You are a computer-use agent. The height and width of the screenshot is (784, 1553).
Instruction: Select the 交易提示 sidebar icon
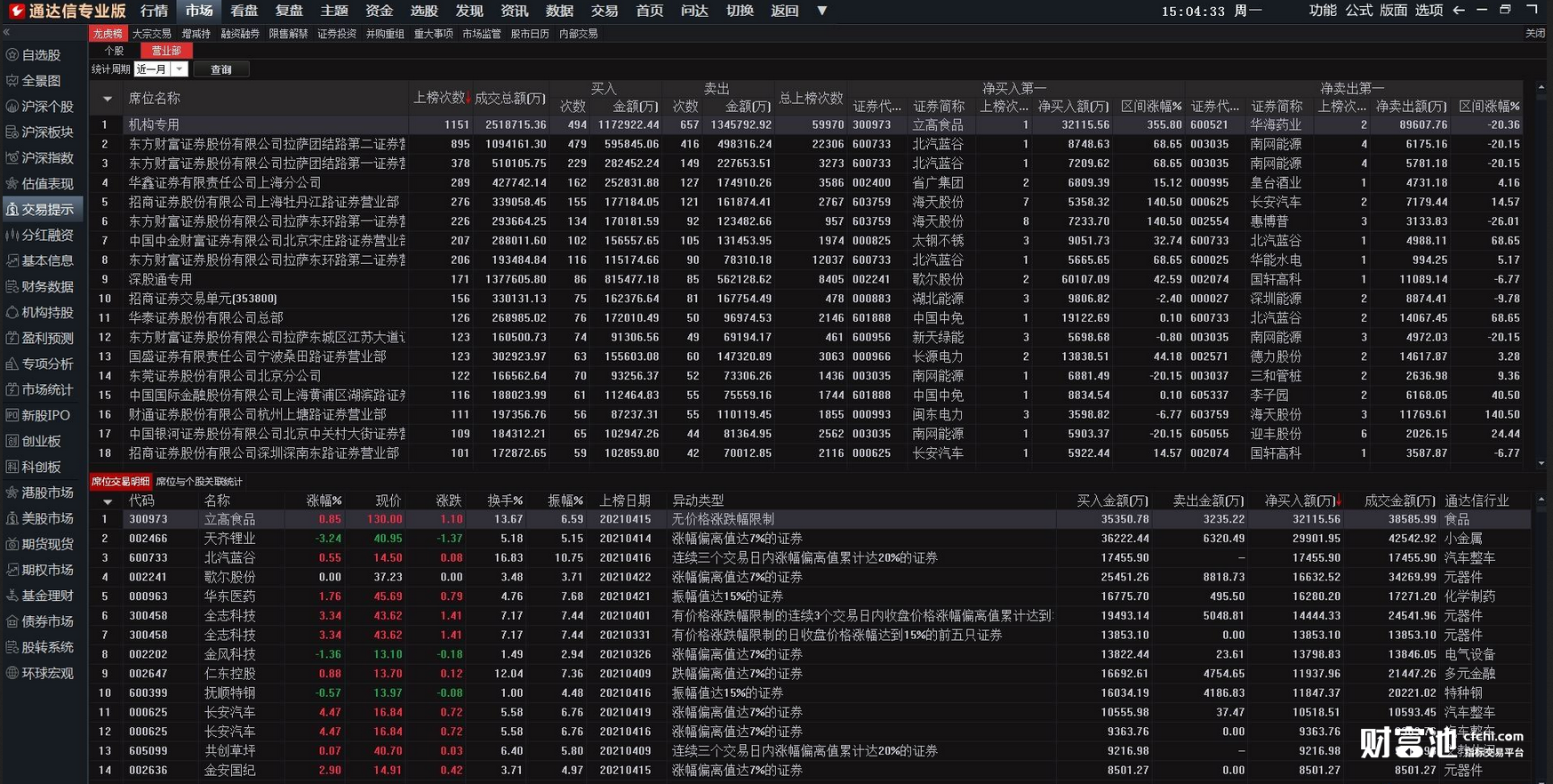coord(12,210)
